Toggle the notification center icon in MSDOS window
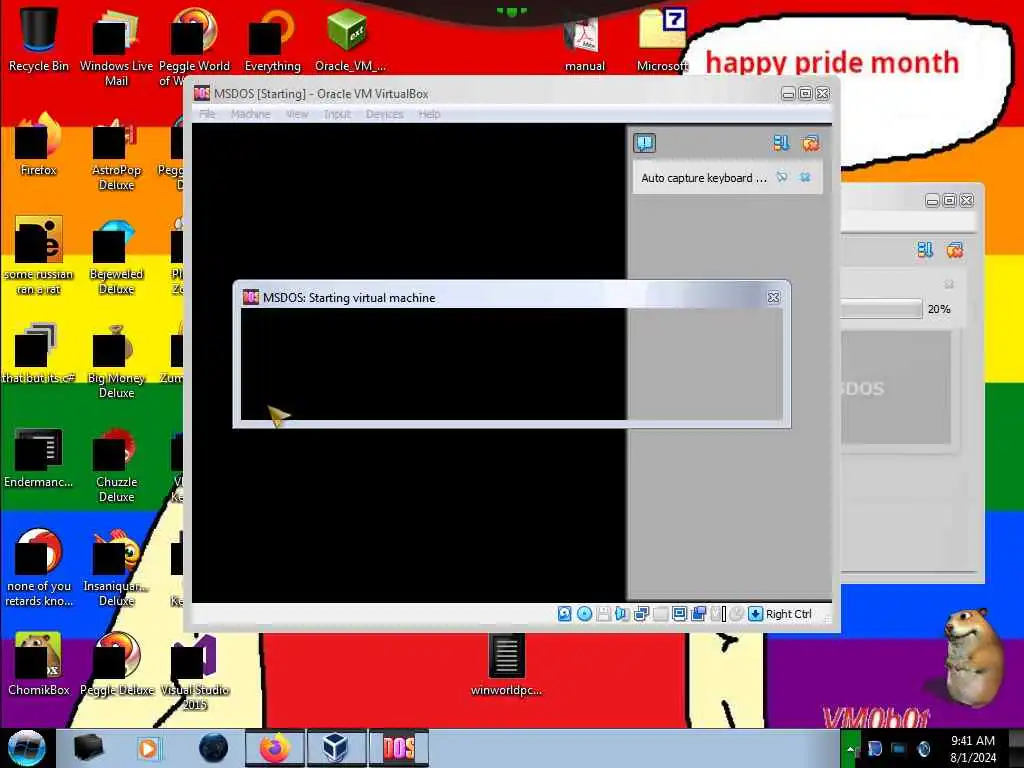 tap(645, 143)
